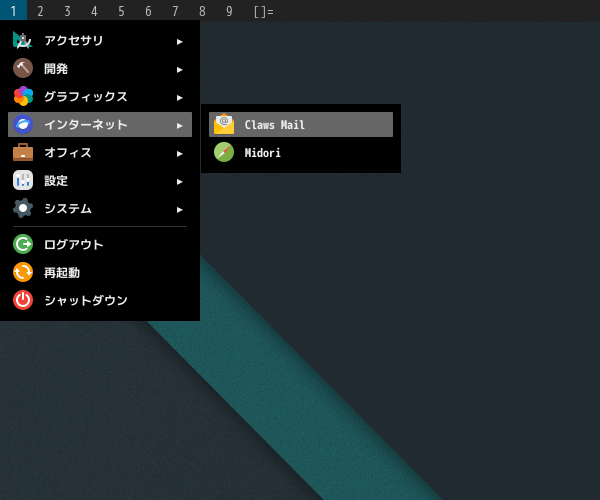Image resolution: width=600 pixels, height=500 pixels.
Task: Open the グラフィックス menu entry
Action: (100, 96)
